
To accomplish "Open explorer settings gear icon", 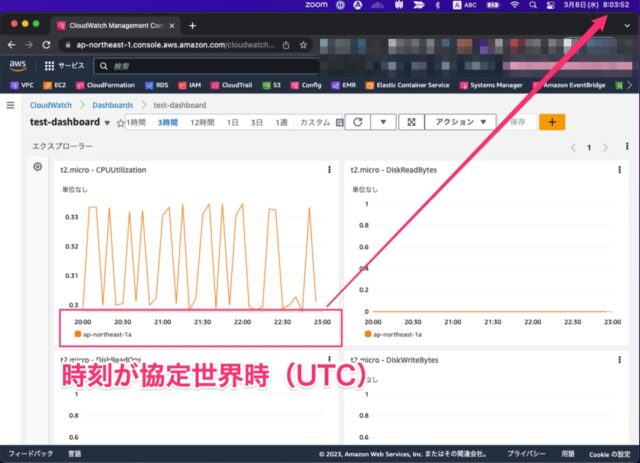I will [38, 167].
